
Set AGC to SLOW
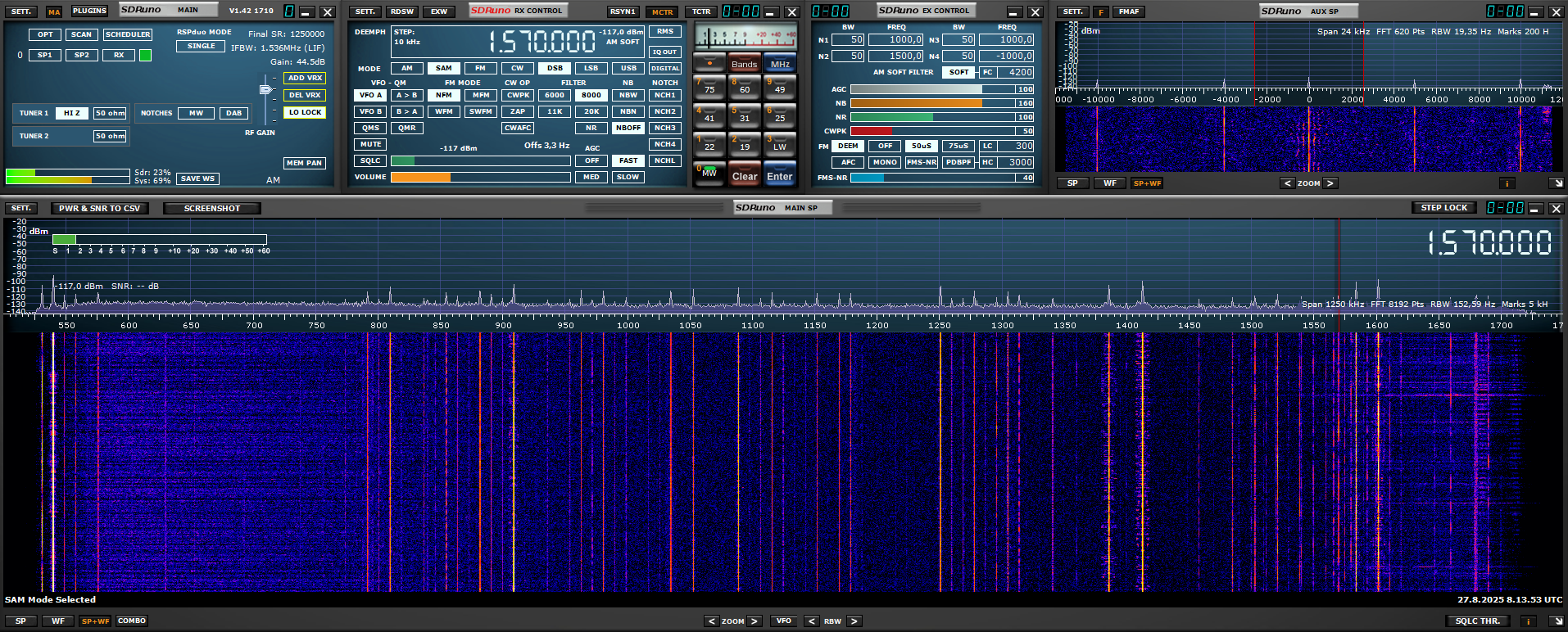click(x=628, y=177)
